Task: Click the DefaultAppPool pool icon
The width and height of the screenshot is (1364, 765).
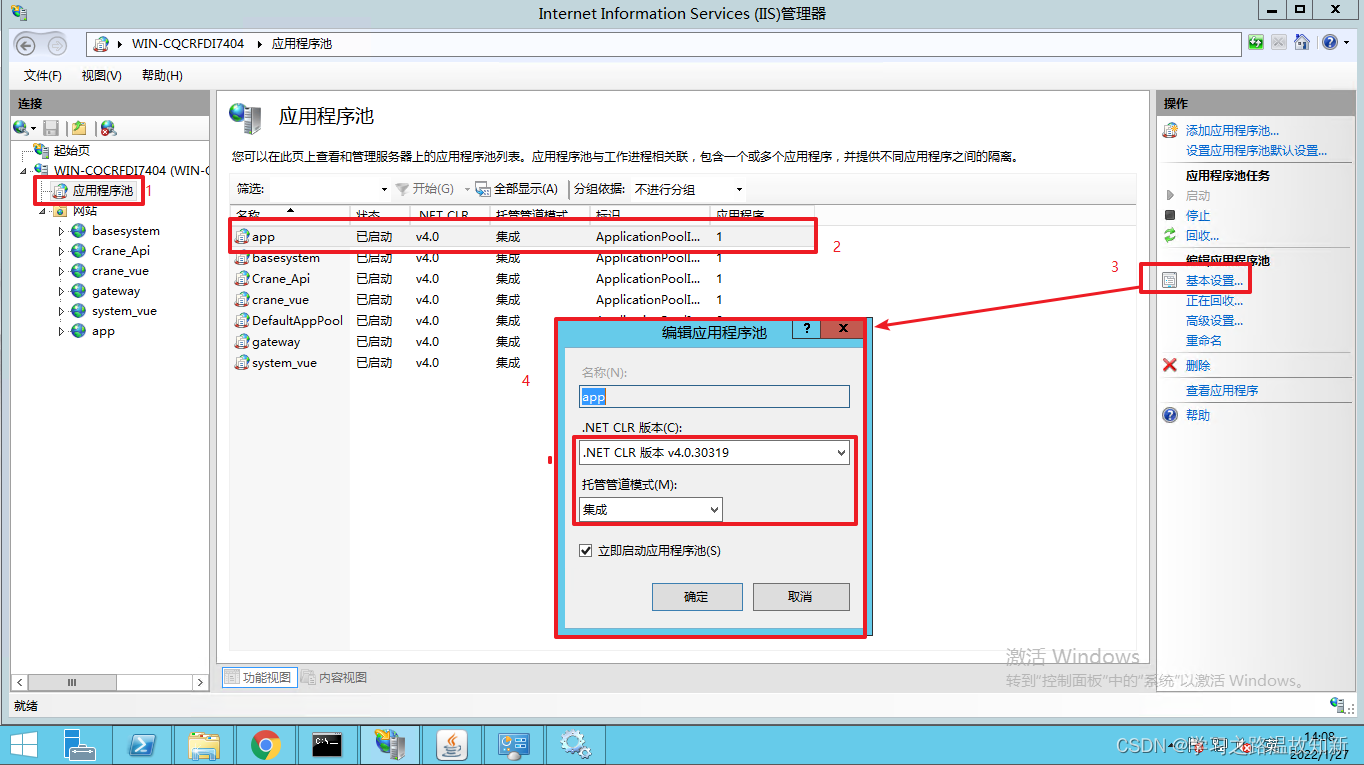Action: pos(242,321)
